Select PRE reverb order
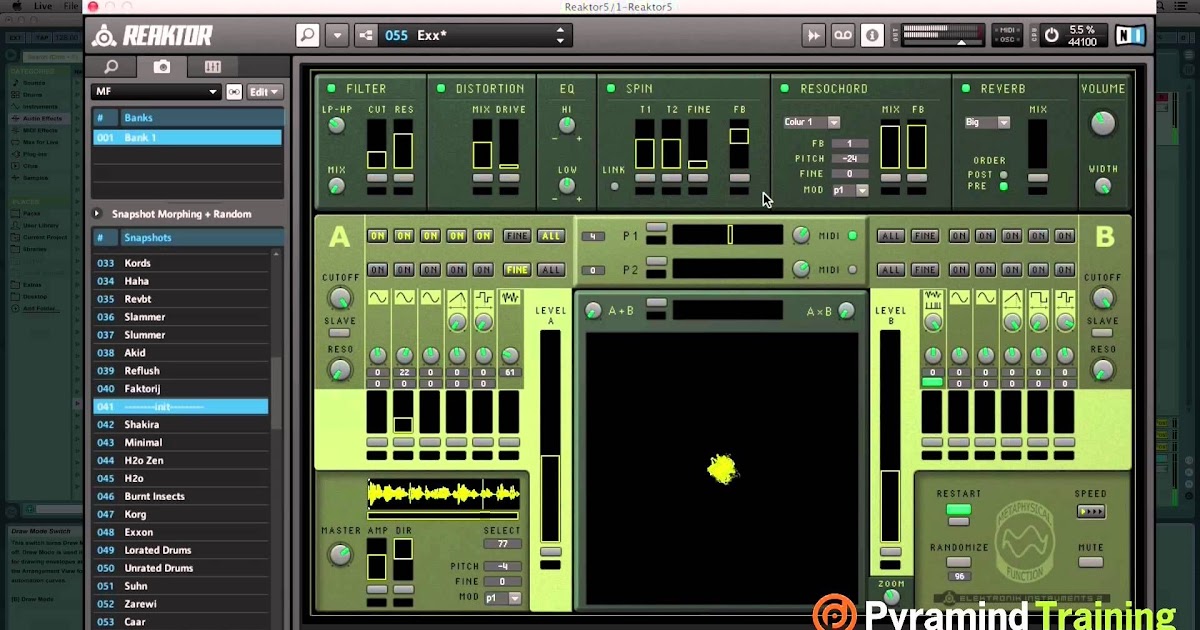1200x630 pixels. pyautogui.click(x=1004, y=186)
